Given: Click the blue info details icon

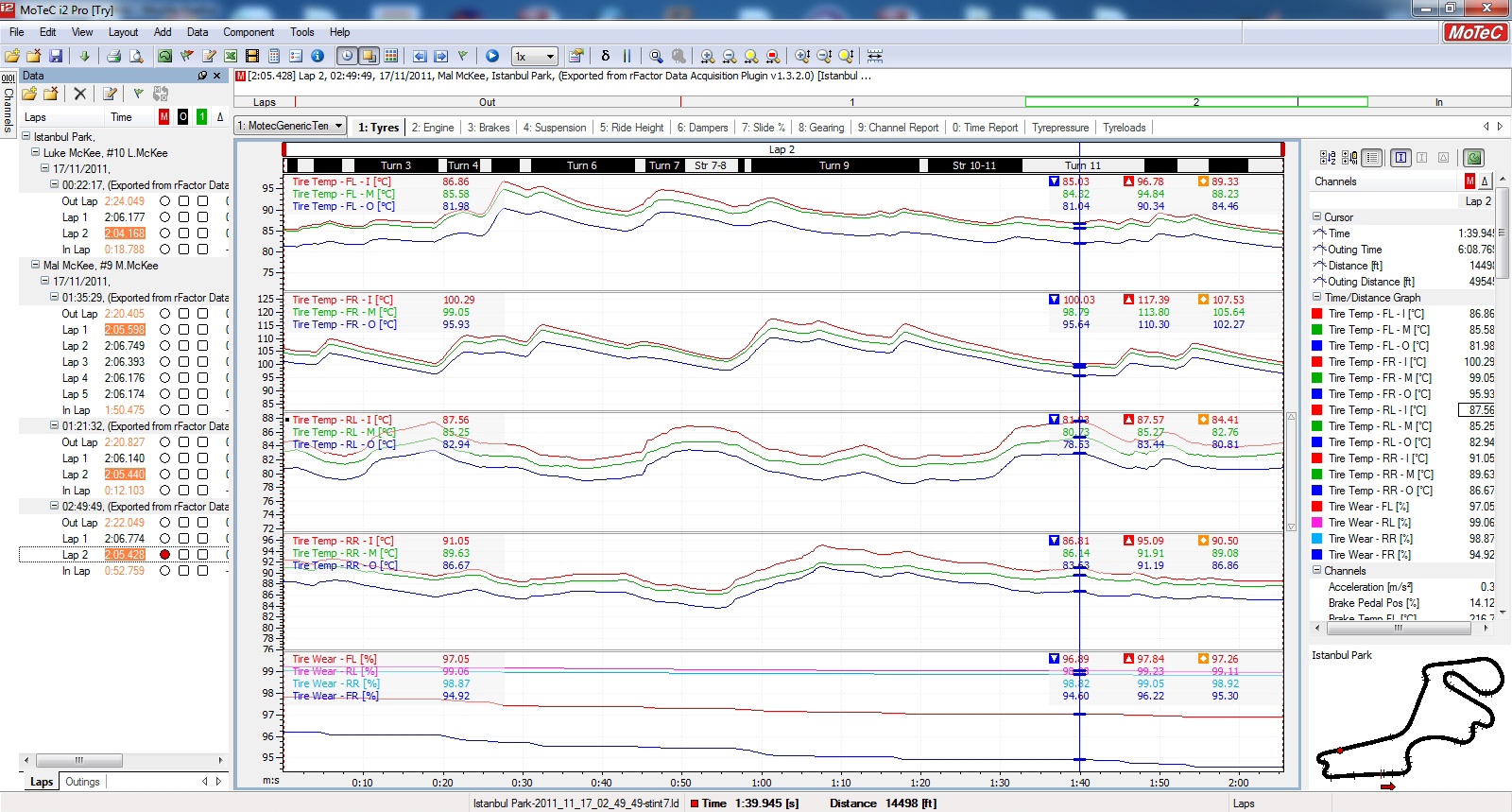Looking at the screenshot, I should pos(318,56).
